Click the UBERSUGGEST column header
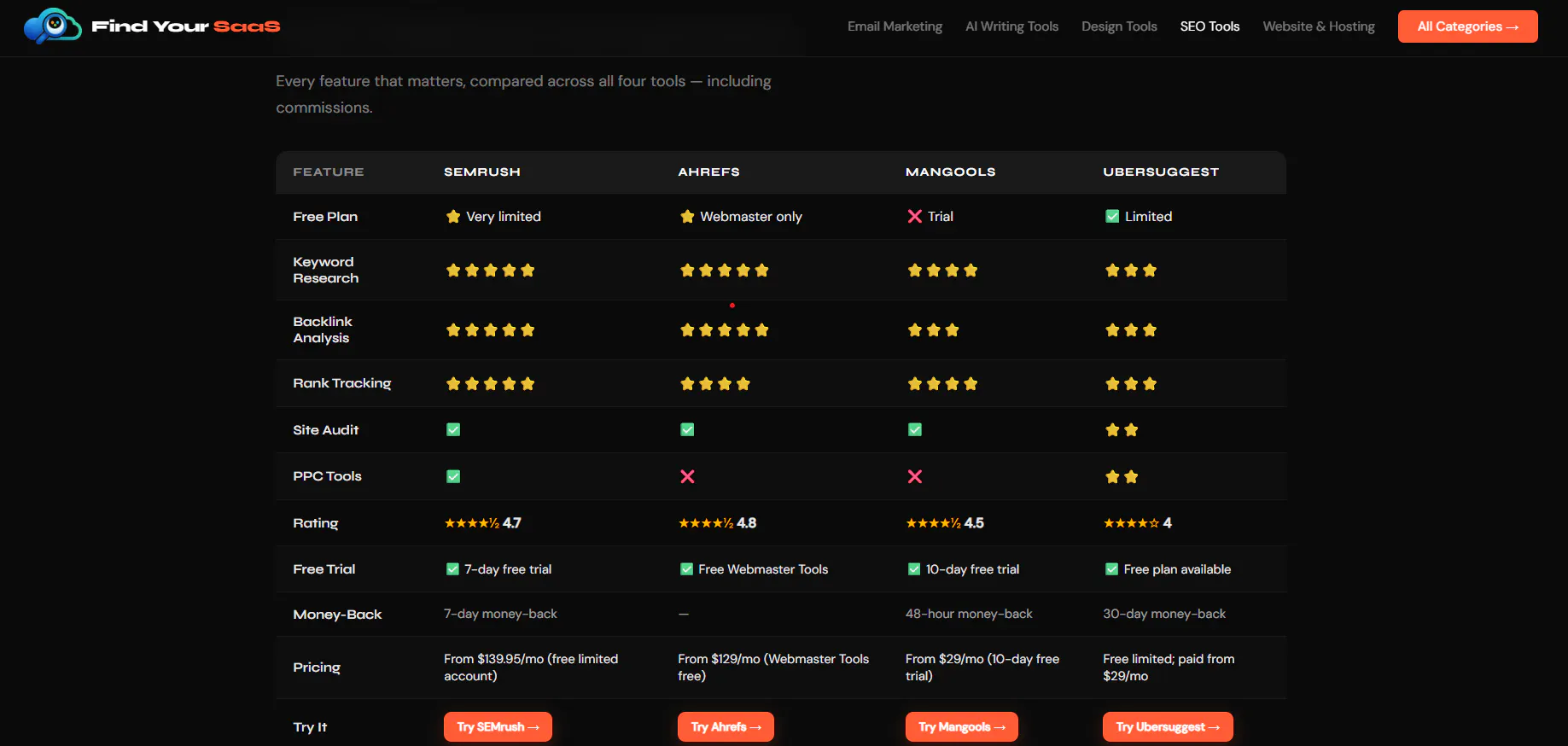Viewport: 1568px width, 746px height. [1161, 172]
